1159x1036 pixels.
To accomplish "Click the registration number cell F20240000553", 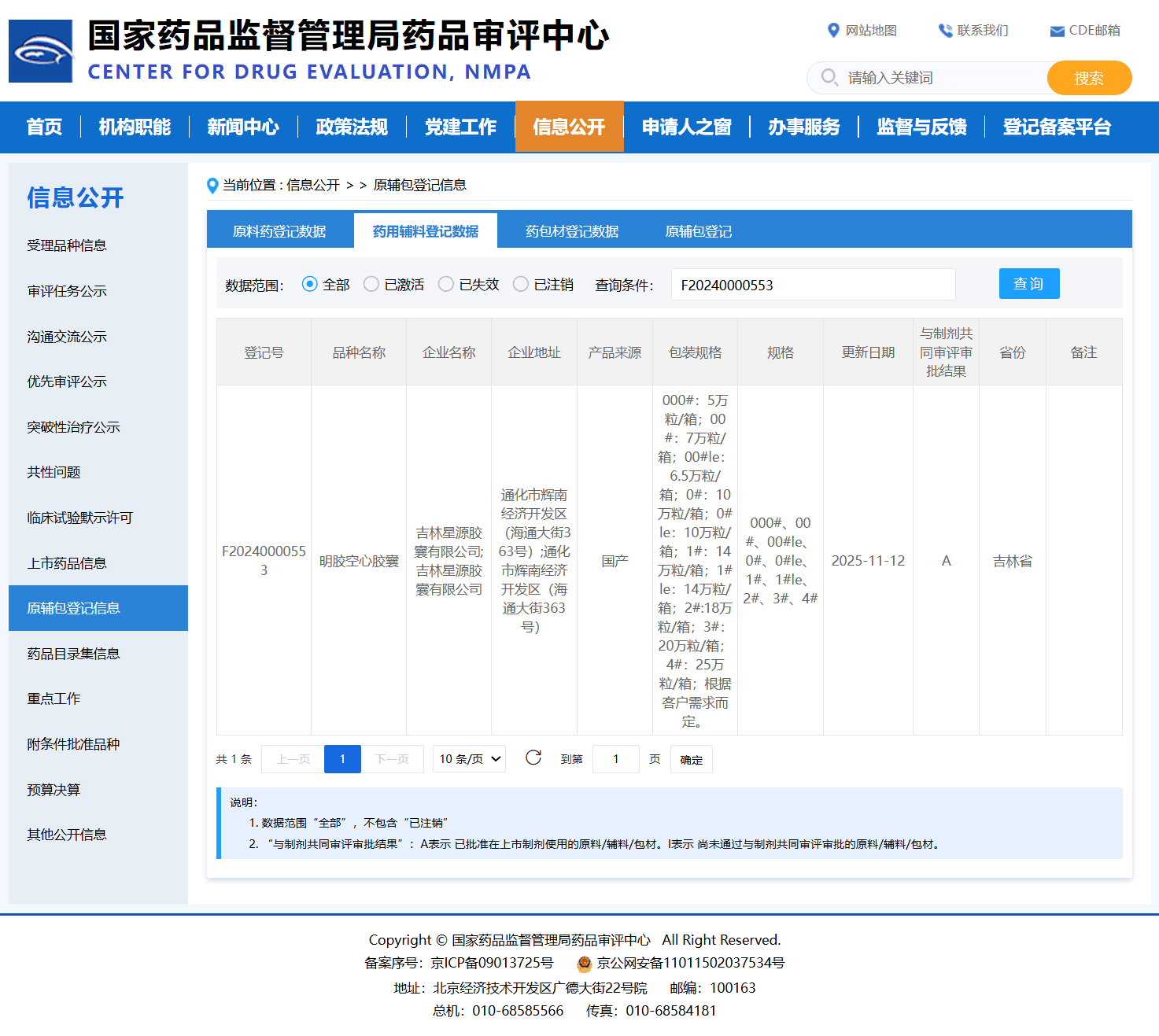I will click(264, 561).
